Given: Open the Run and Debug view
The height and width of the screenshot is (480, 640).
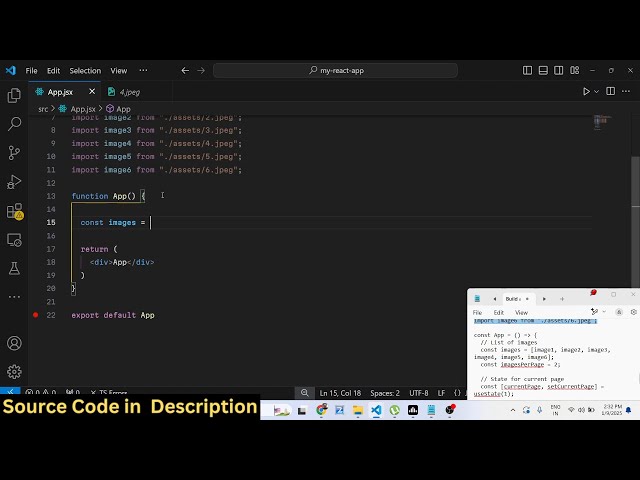Looking at the screenshot, I should pos(14,182).
